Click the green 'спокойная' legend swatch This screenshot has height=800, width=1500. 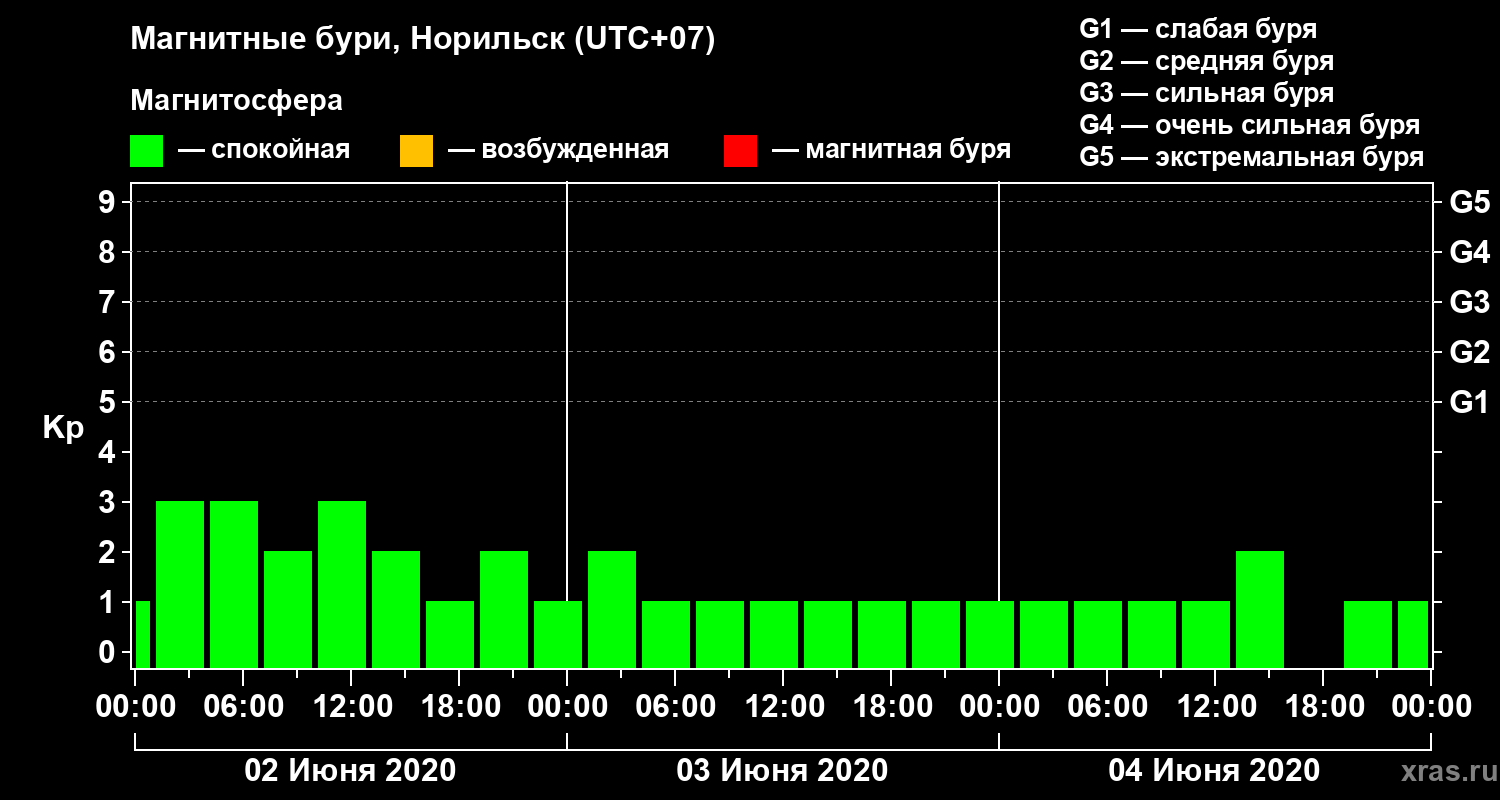point(146,151)
